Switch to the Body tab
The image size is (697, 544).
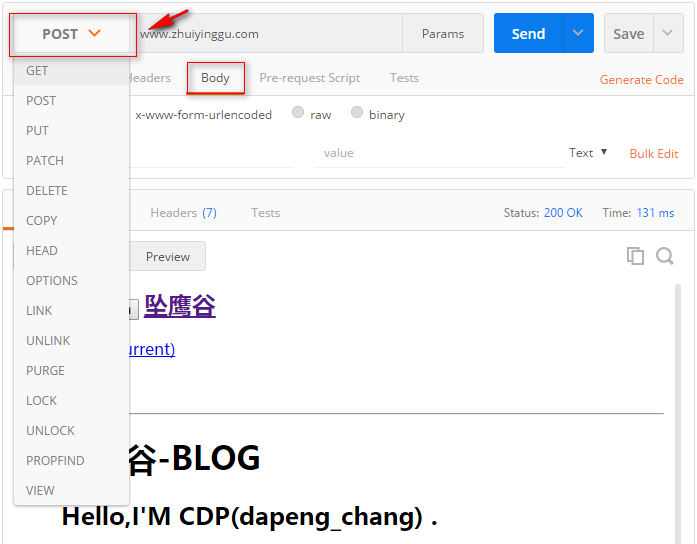[215, 78]
